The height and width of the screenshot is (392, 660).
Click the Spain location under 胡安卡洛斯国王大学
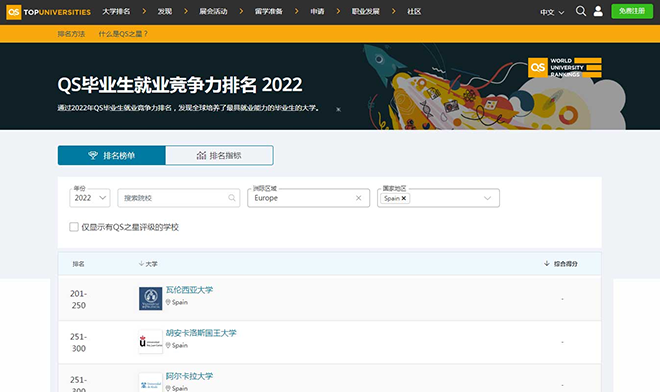tap(177, 345)
